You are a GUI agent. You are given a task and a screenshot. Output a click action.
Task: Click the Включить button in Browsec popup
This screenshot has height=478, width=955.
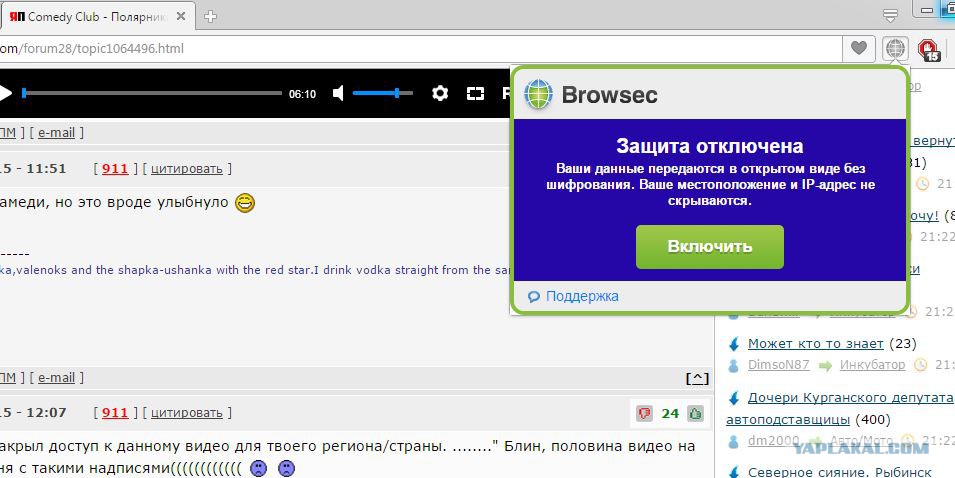click(x=710, y=247)
